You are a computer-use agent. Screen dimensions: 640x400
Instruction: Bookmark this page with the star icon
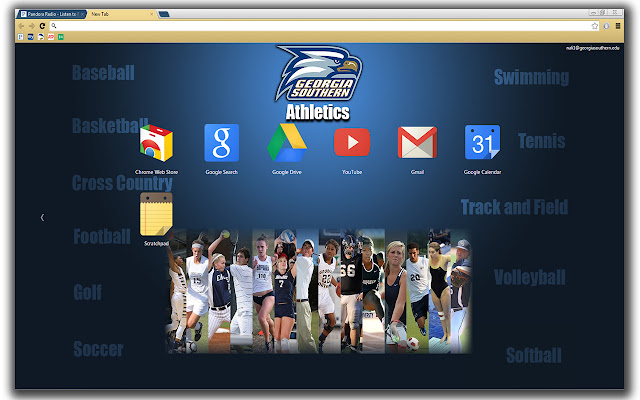point(595,26)
